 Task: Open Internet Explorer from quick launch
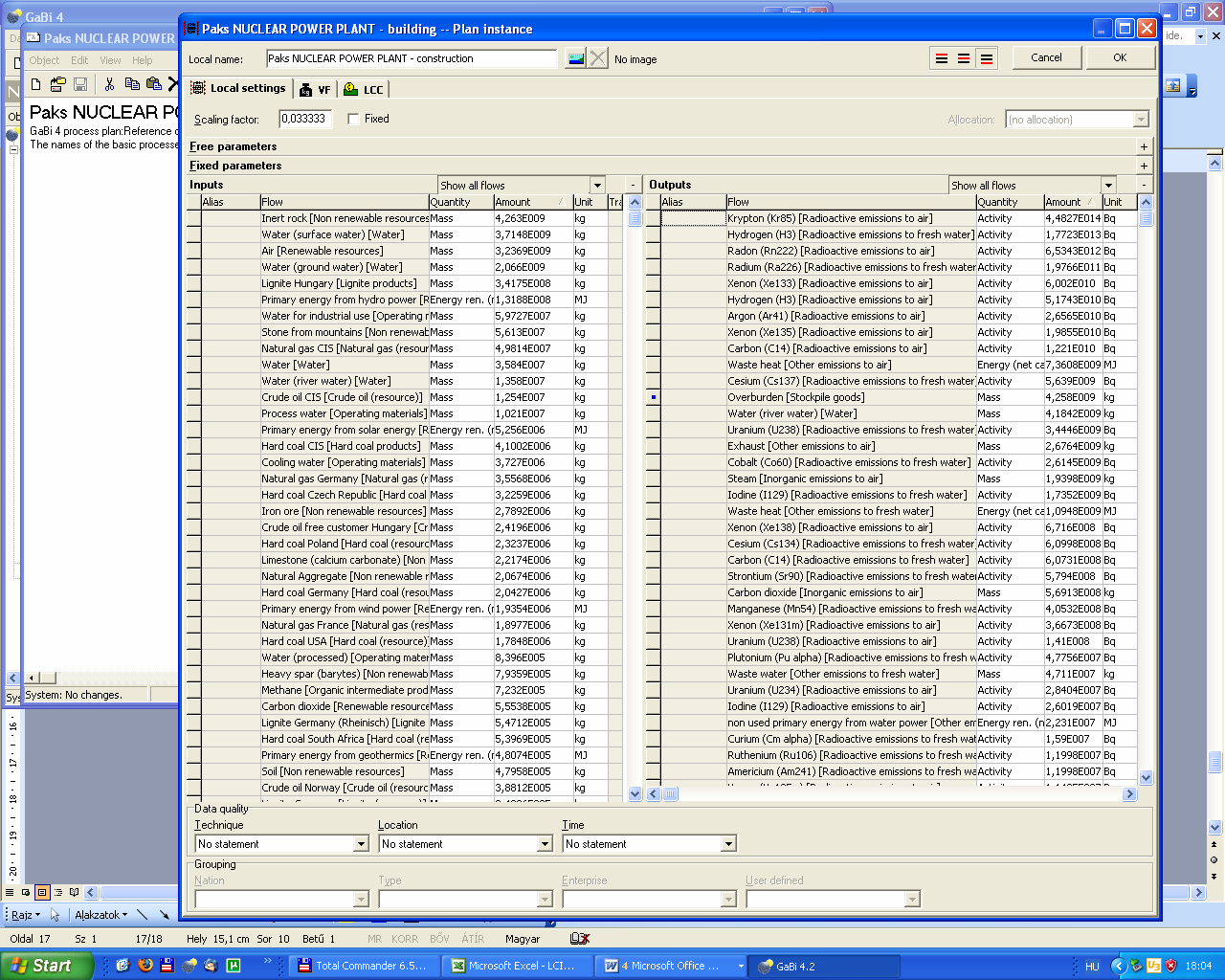point(122,966)
